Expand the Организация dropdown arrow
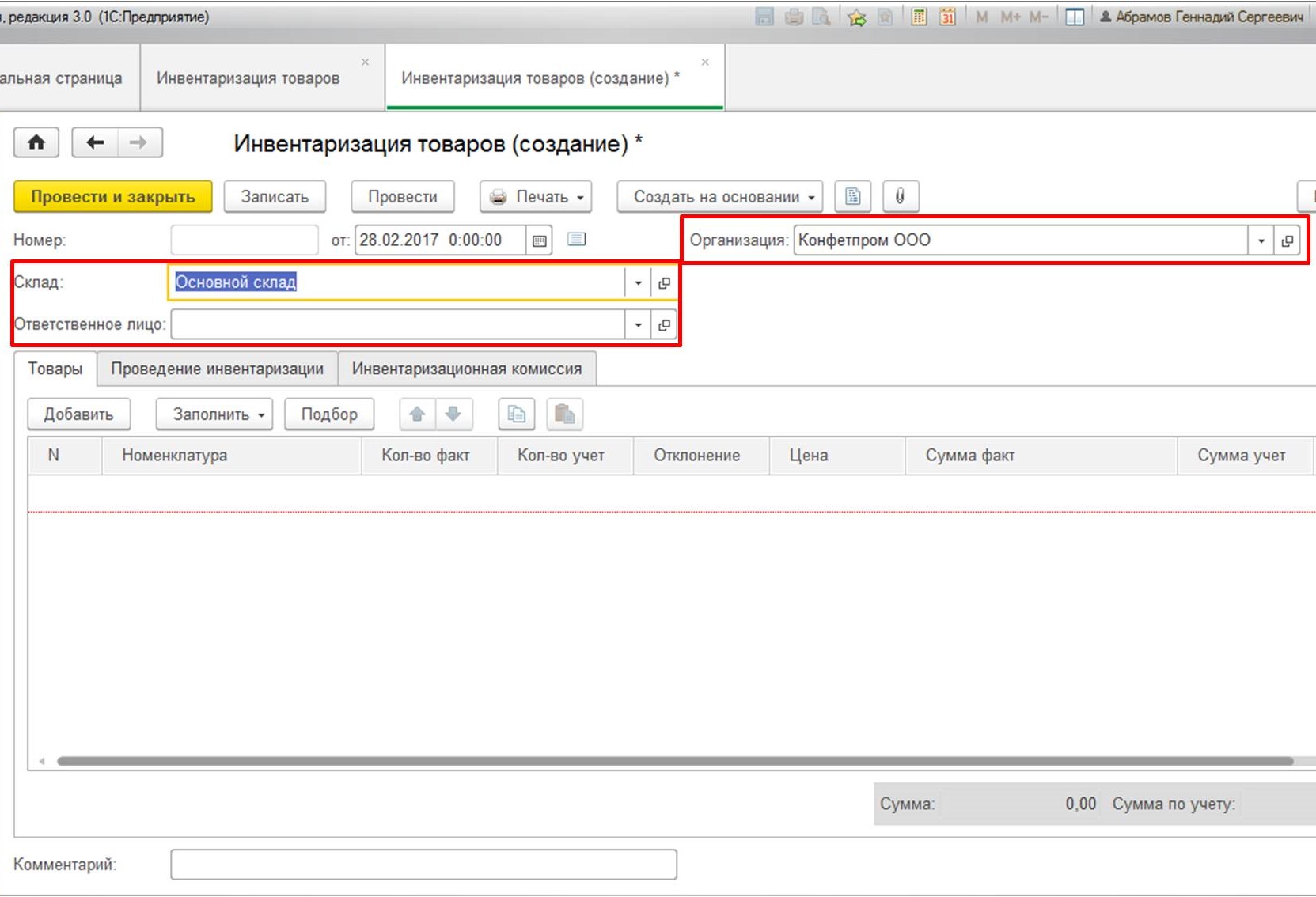This screenshot has width=1316, height=897. (x=1261, y=240)
